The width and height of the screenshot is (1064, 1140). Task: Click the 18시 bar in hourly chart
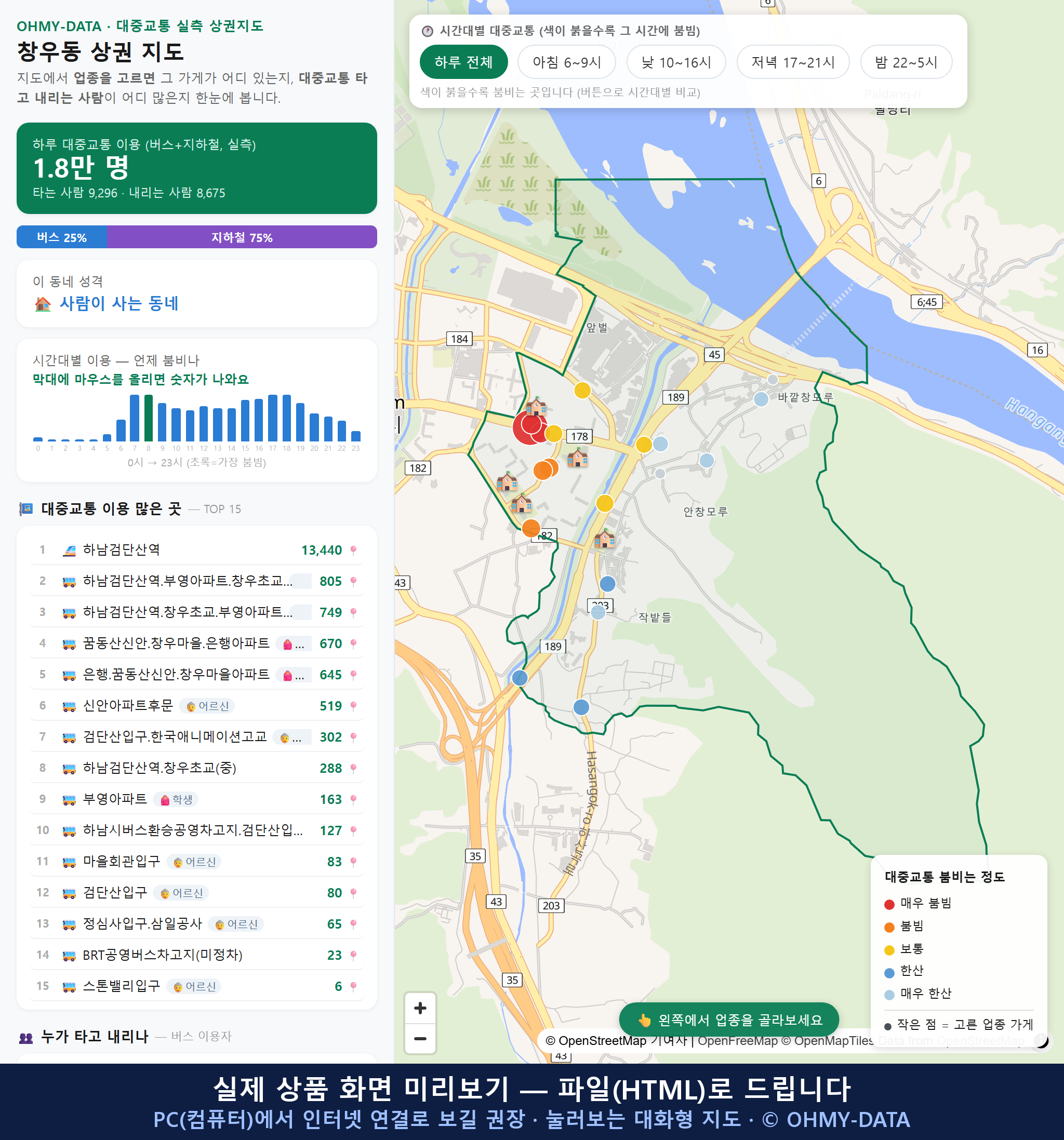pyautogui.click(x=287, y=418)
